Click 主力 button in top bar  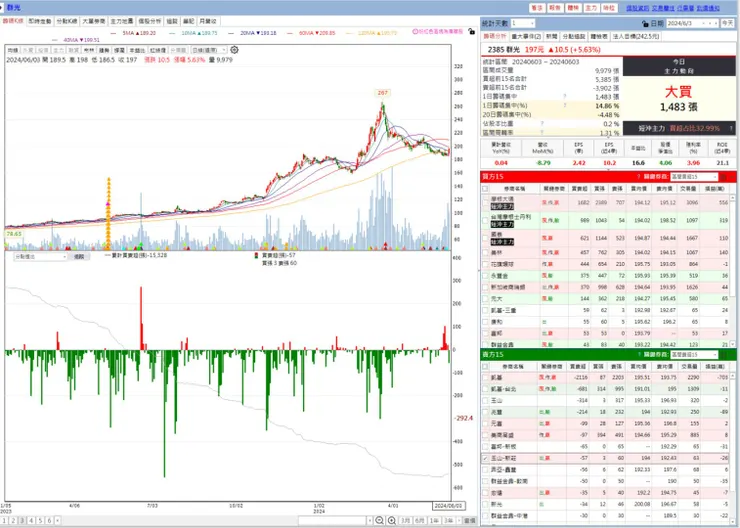(x=591, y=8)
